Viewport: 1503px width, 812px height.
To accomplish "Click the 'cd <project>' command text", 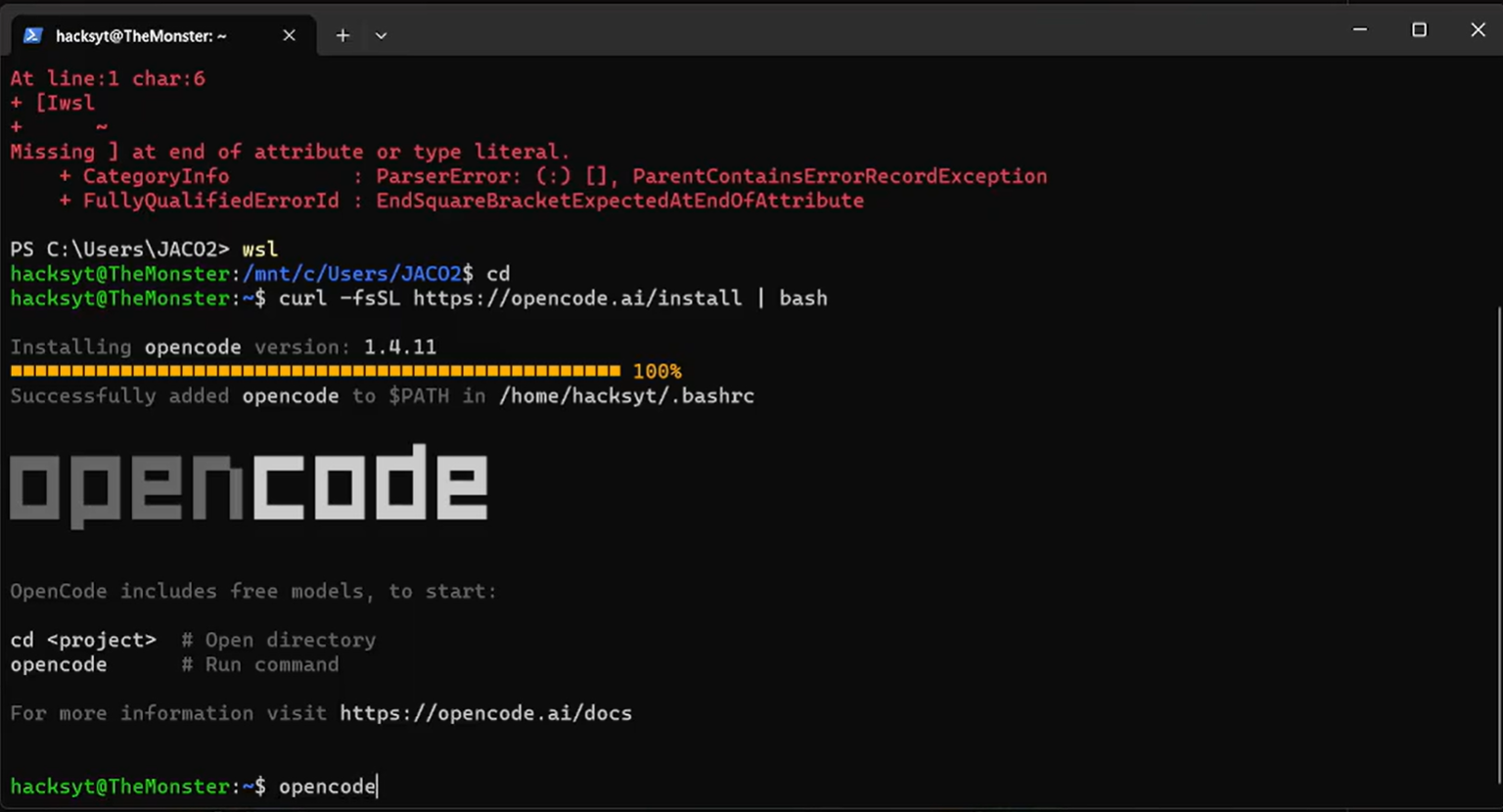I will [x=83, y=640].
